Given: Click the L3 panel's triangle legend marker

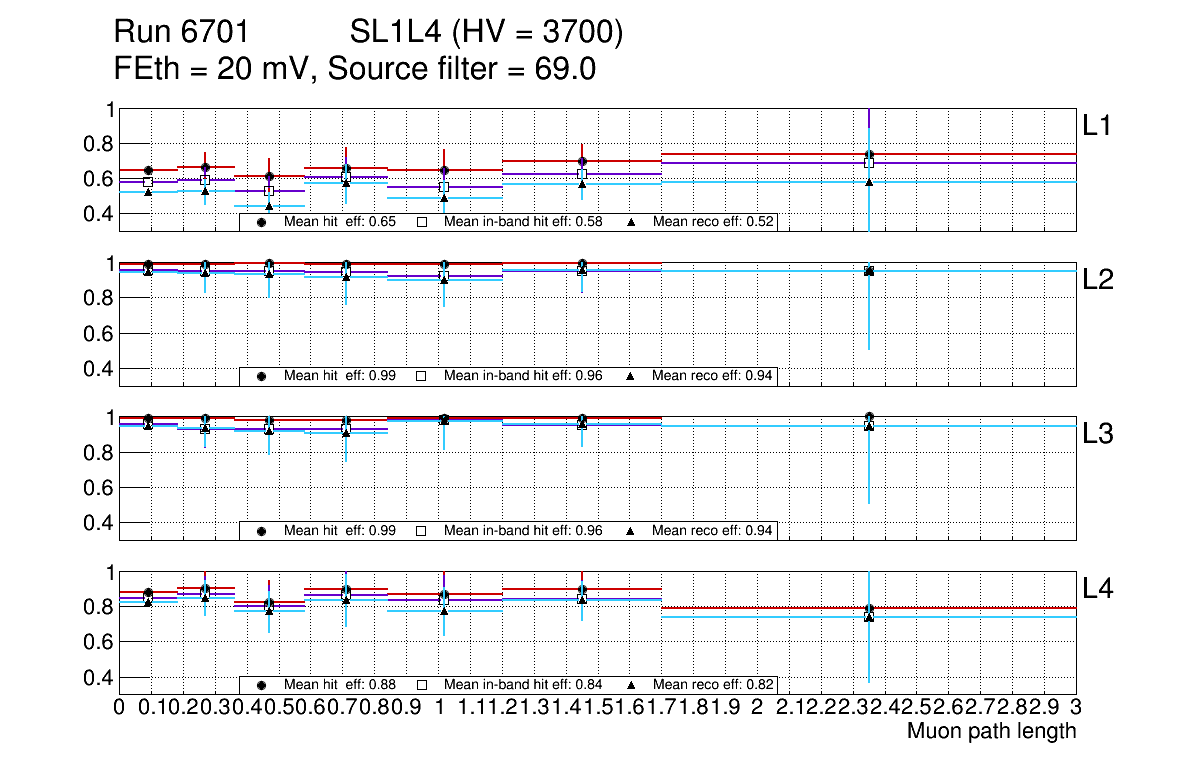Looking at the screenshot, I should (x=631, y=530).
